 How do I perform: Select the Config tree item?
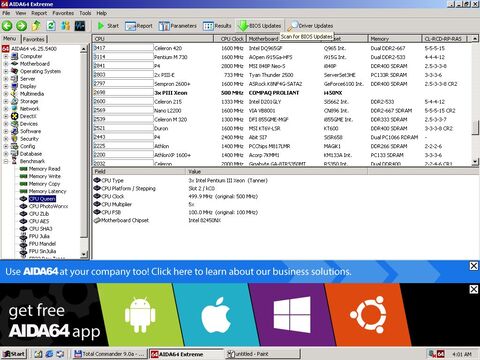(27, 146)
